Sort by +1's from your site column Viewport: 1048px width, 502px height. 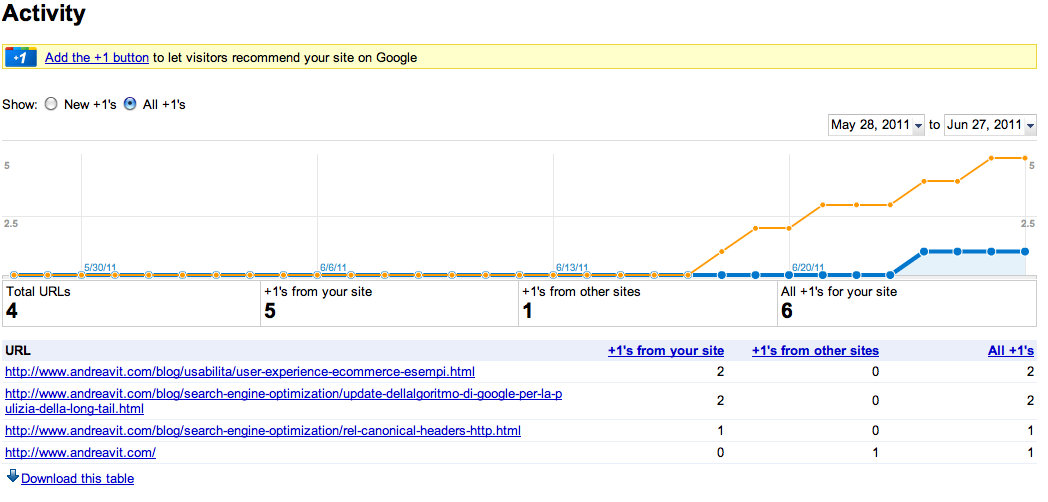665,351
